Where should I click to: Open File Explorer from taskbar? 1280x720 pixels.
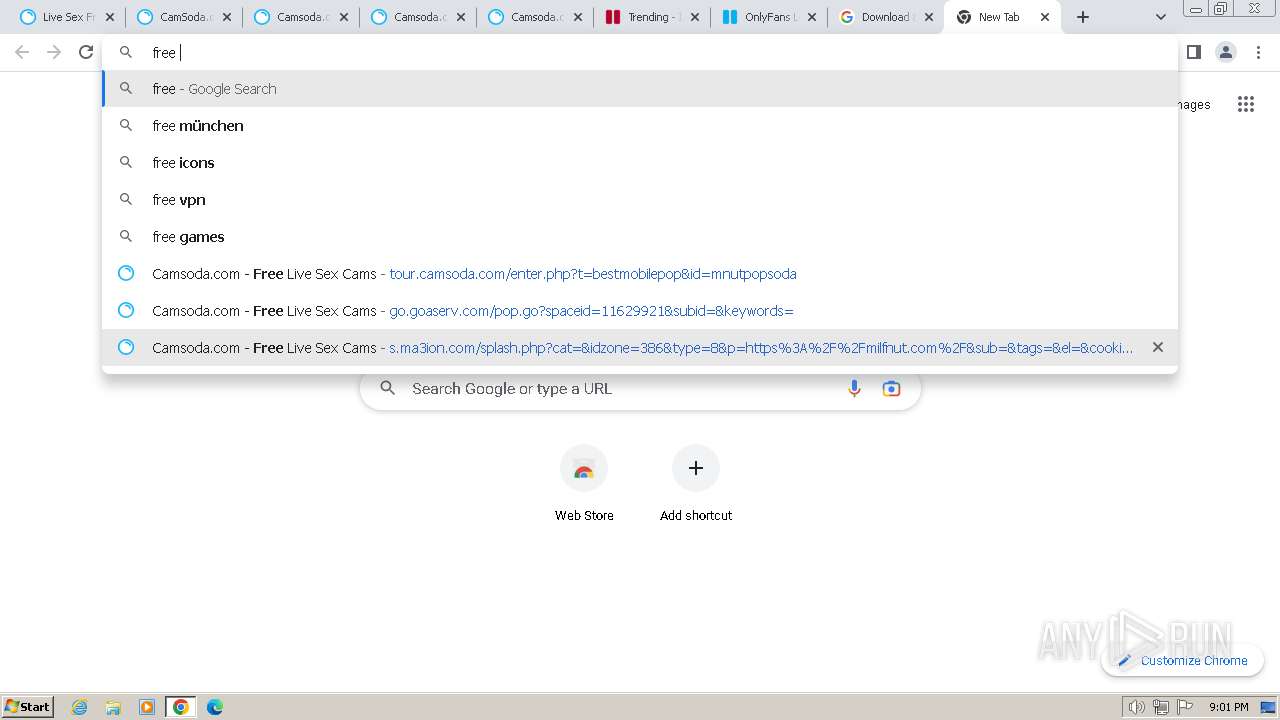(113, 707)
